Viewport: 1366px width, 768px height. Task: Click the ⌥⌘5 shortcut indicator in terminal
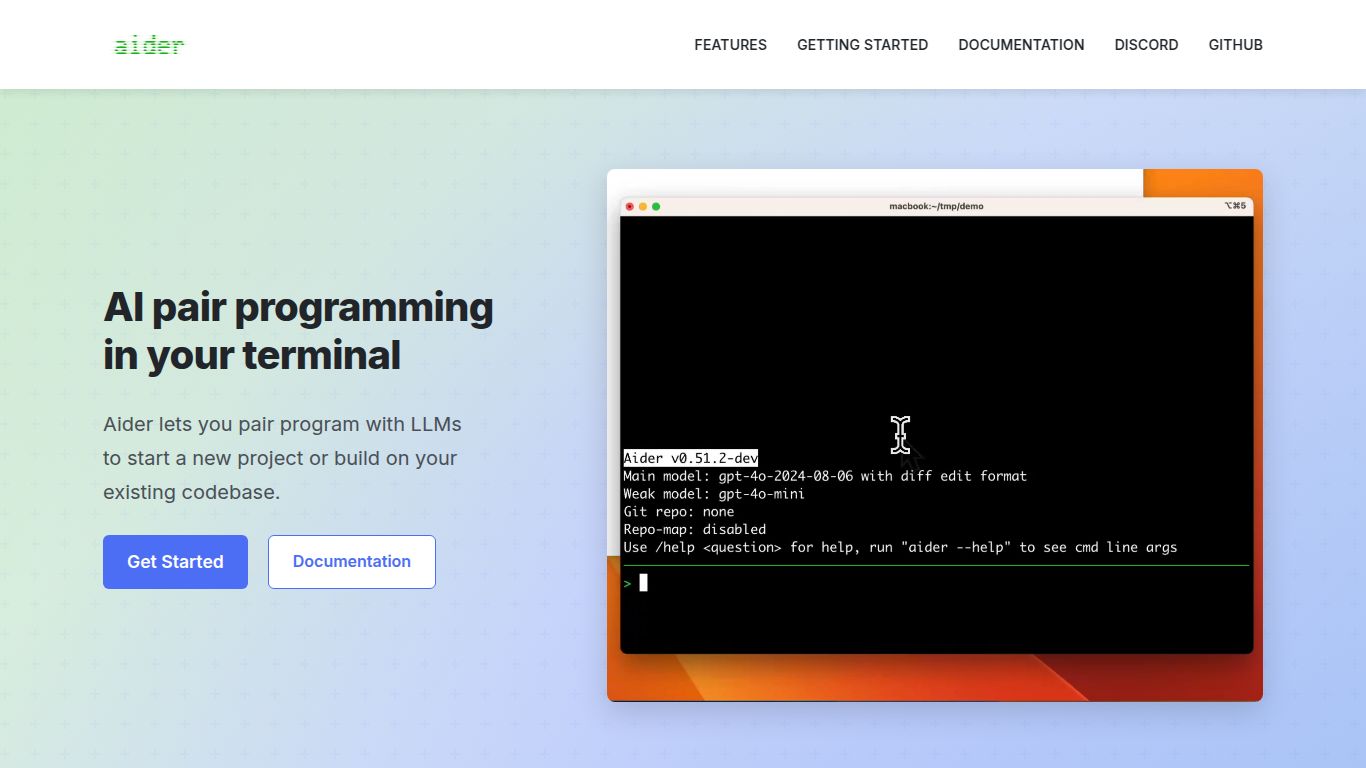pyautogui.click(x=1235, y=207)
